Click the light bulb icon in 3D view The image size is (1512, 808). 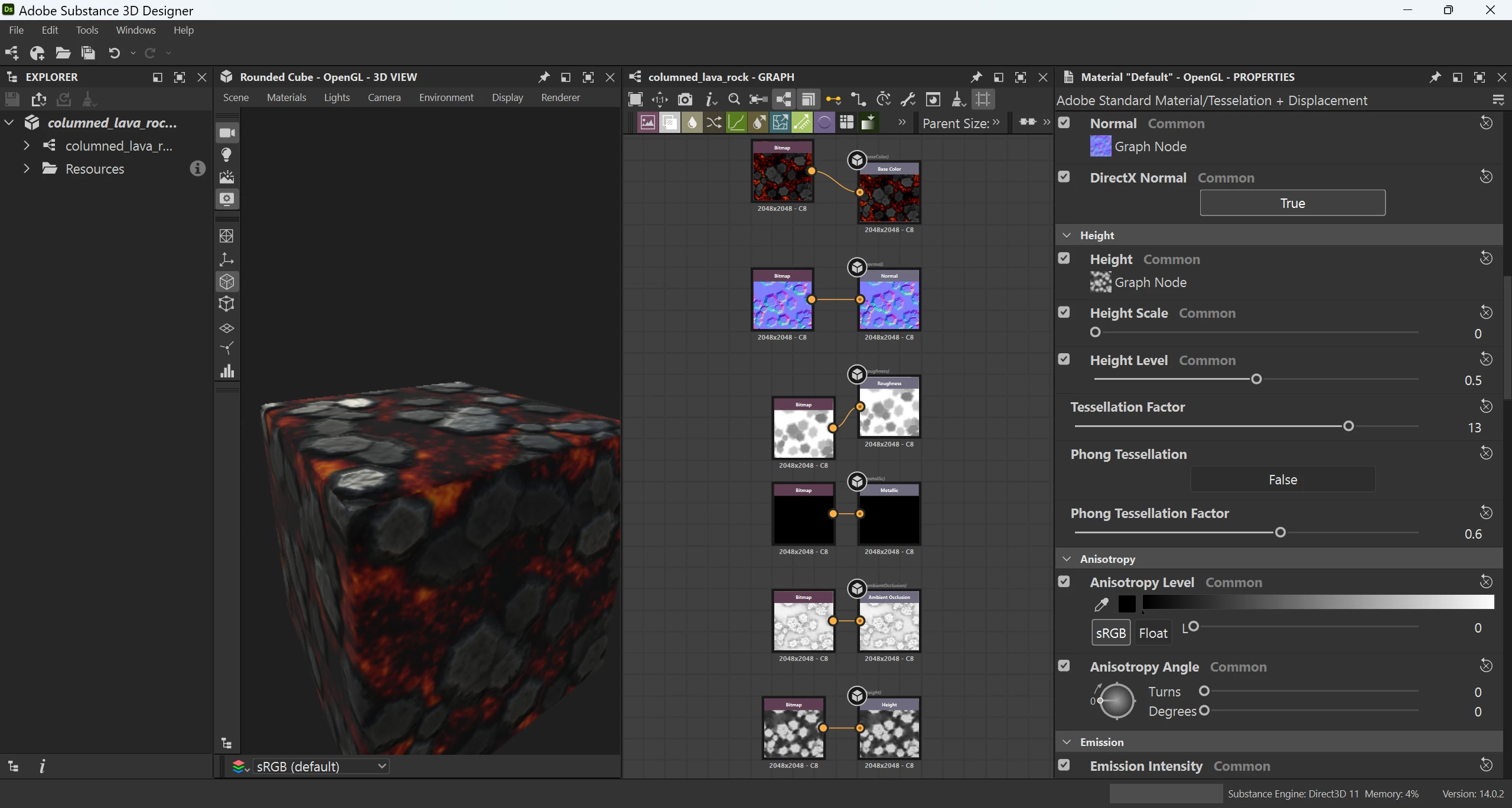[227, 155]
